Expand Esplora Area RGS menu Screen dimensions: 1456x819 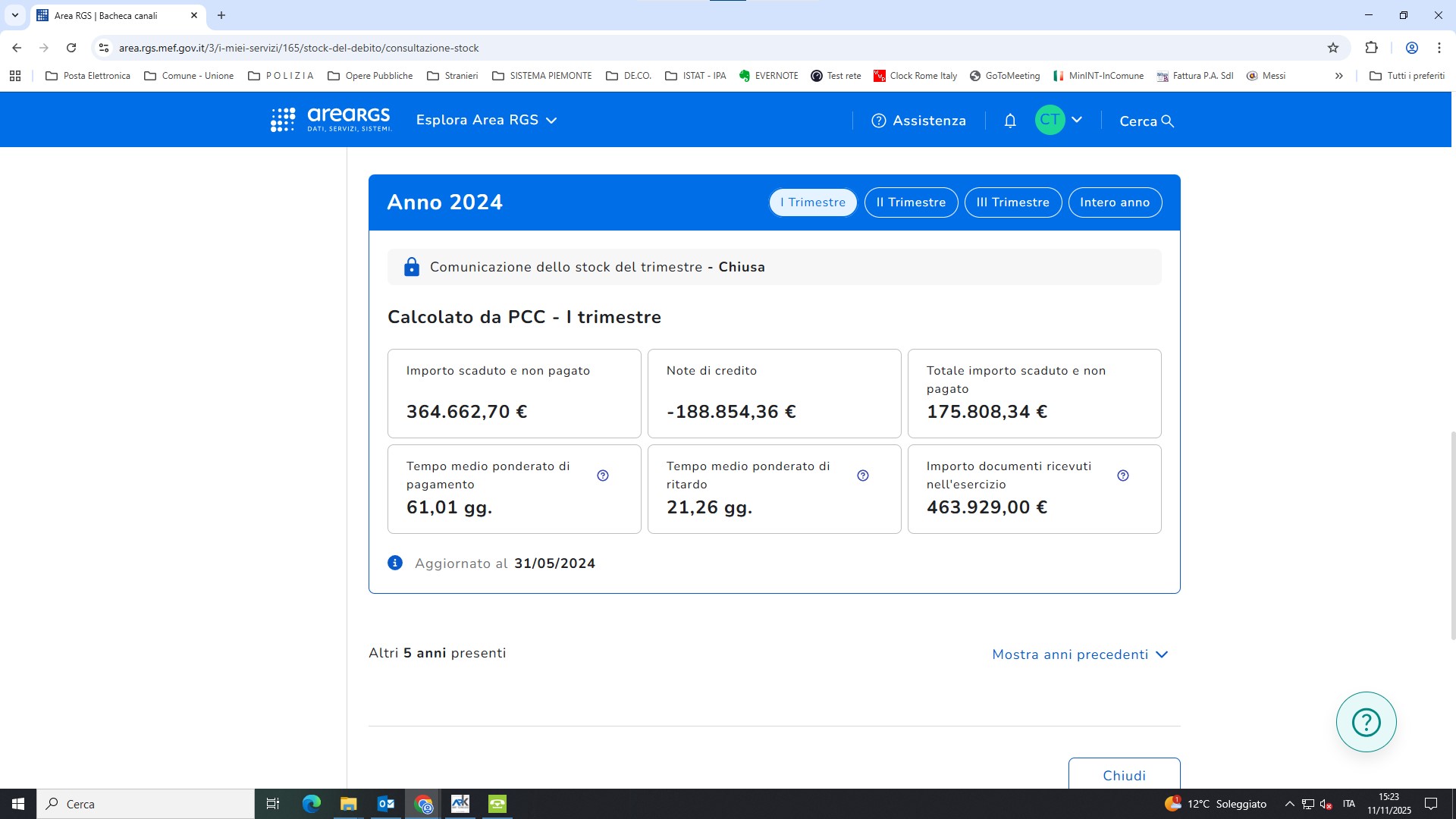tap(486, 120)
